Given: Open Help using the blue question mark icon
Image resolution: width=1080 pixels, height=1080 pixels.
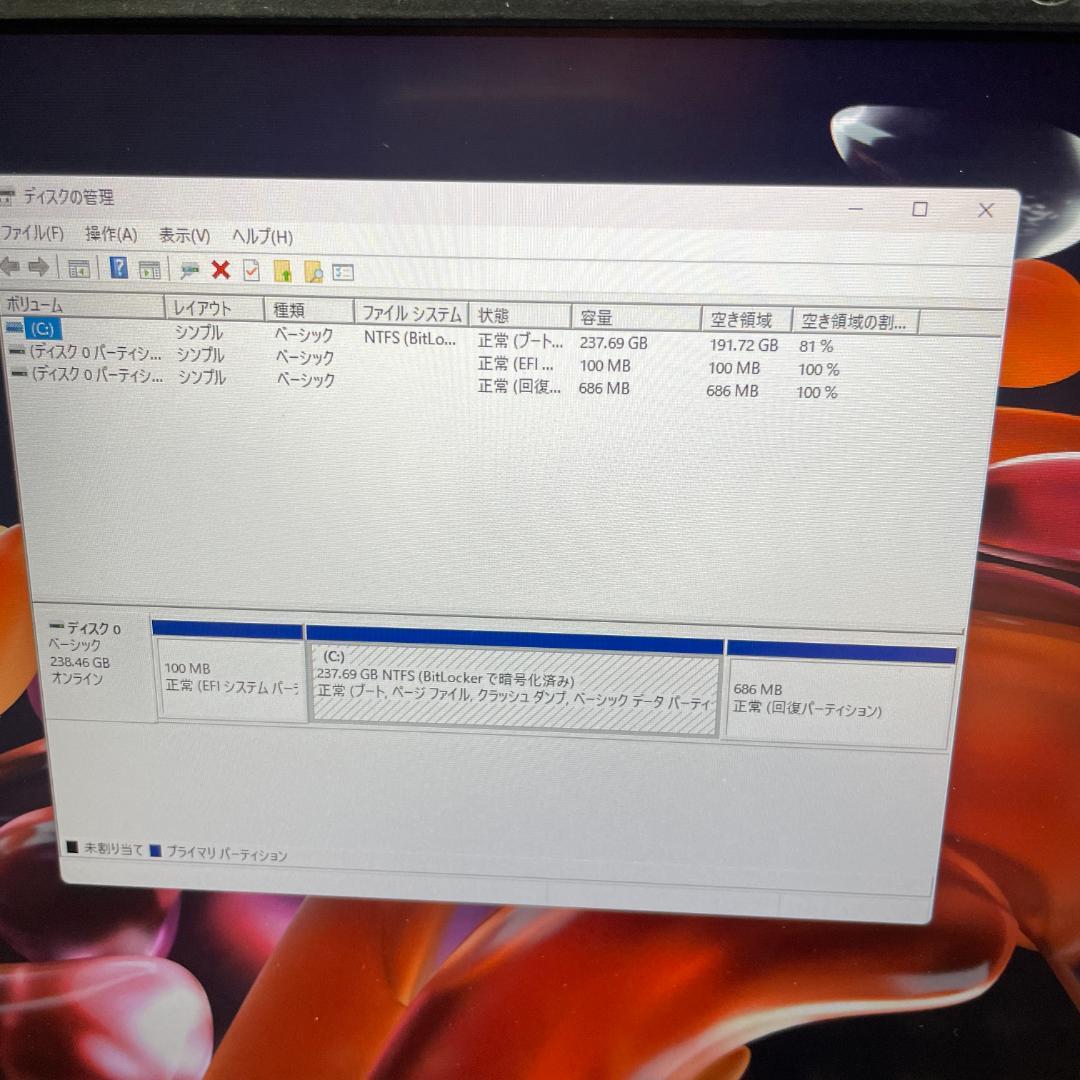Looking at the screenshot, I should 119,269.
